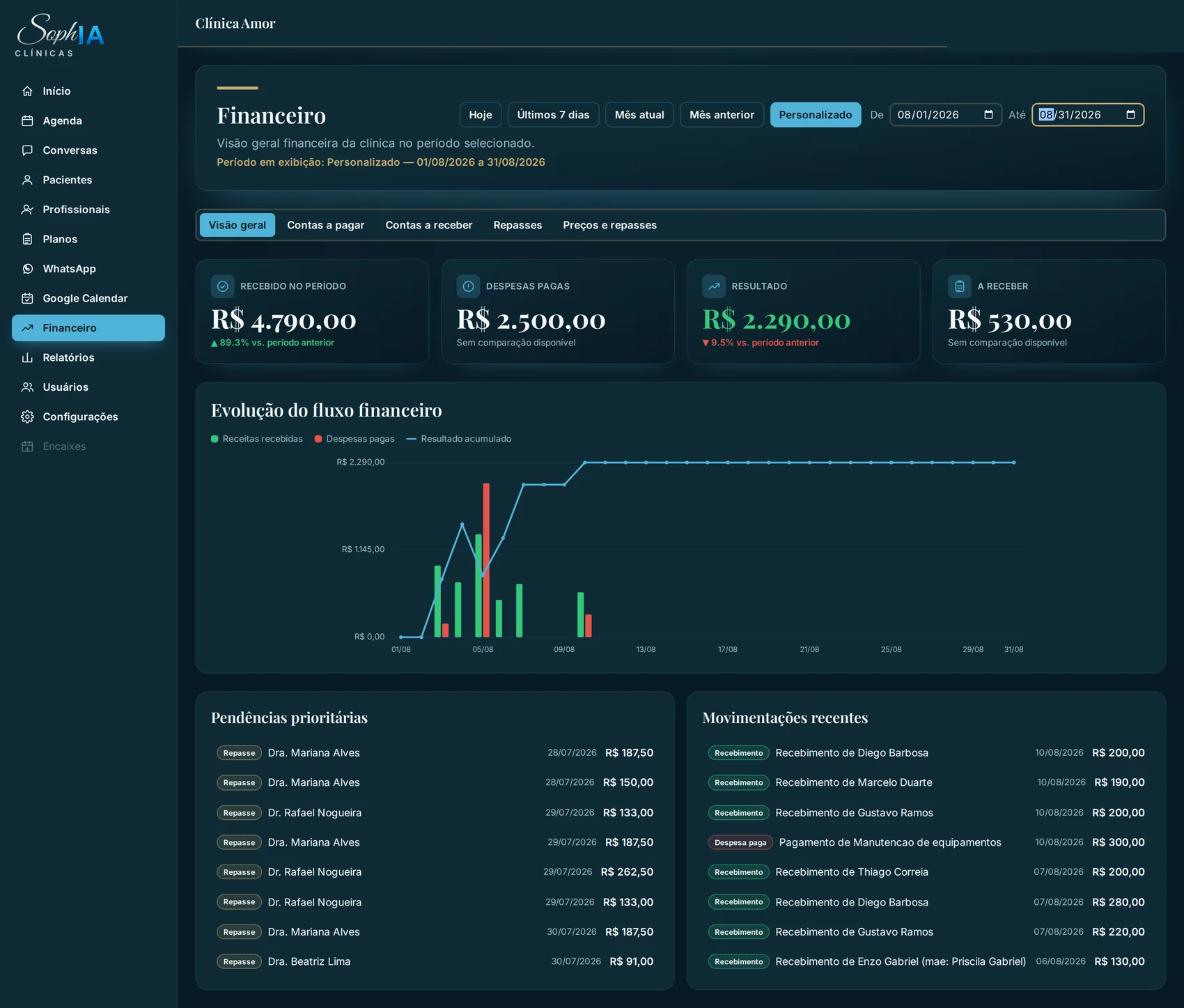Image resolution: width=1184 pixels, height=1008 pixels.
Task: Click the Profissionais user-check icon
Action: click(27, 210)
